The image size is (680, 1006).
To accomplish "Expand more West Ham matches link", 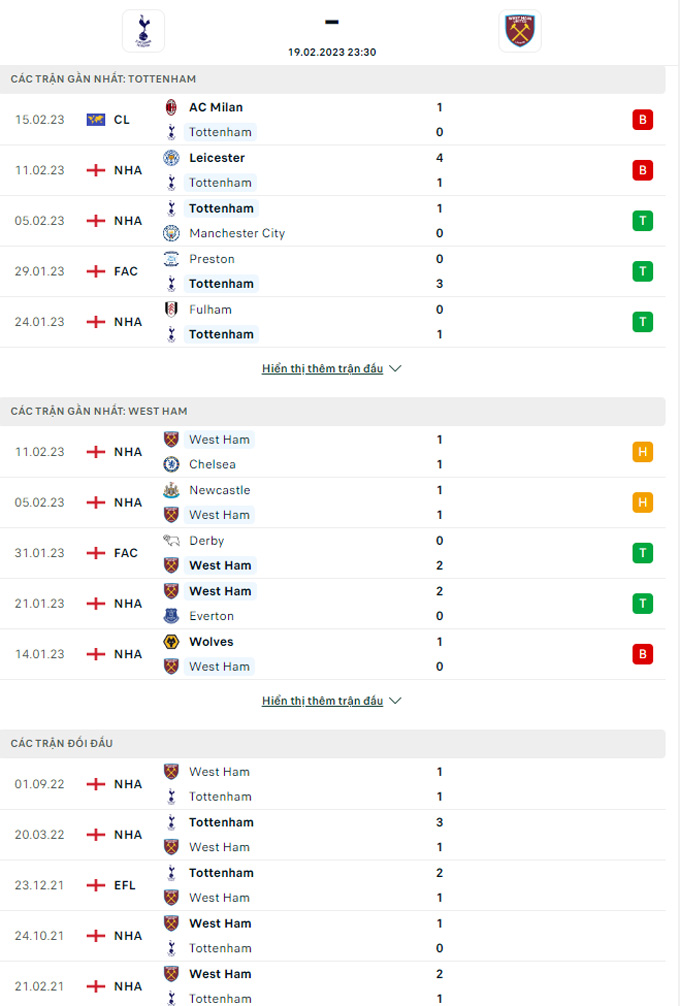I will (322, 701).
